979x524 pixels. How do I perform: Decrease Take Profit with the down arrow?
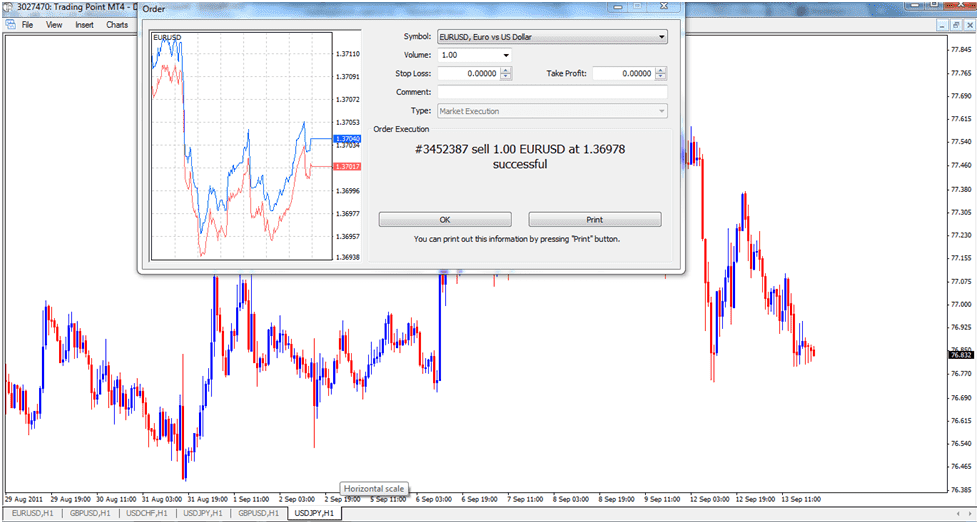pyautogui.click(x=661, y=77)
